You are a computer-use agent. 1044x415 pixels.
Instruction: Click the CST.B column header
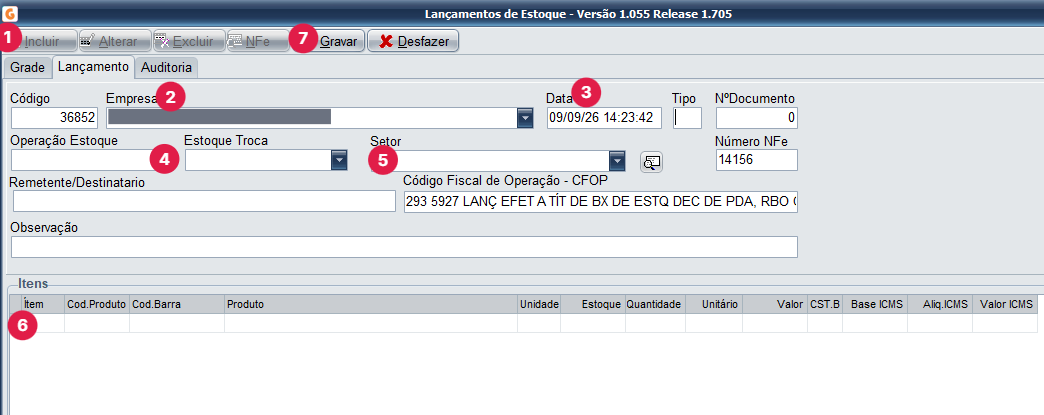[825, 304]
